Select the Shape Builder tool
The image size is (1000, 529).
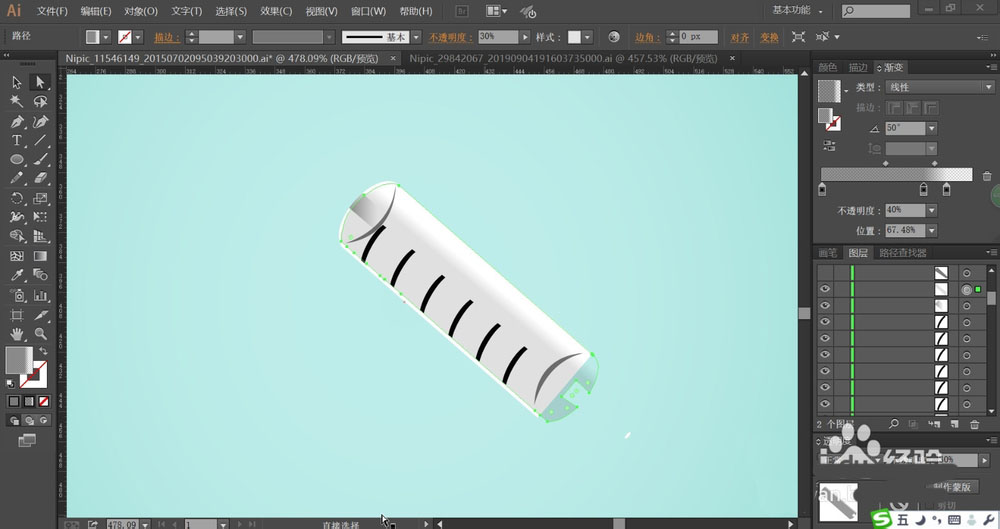pyautogui.click(x=17, y=237)
